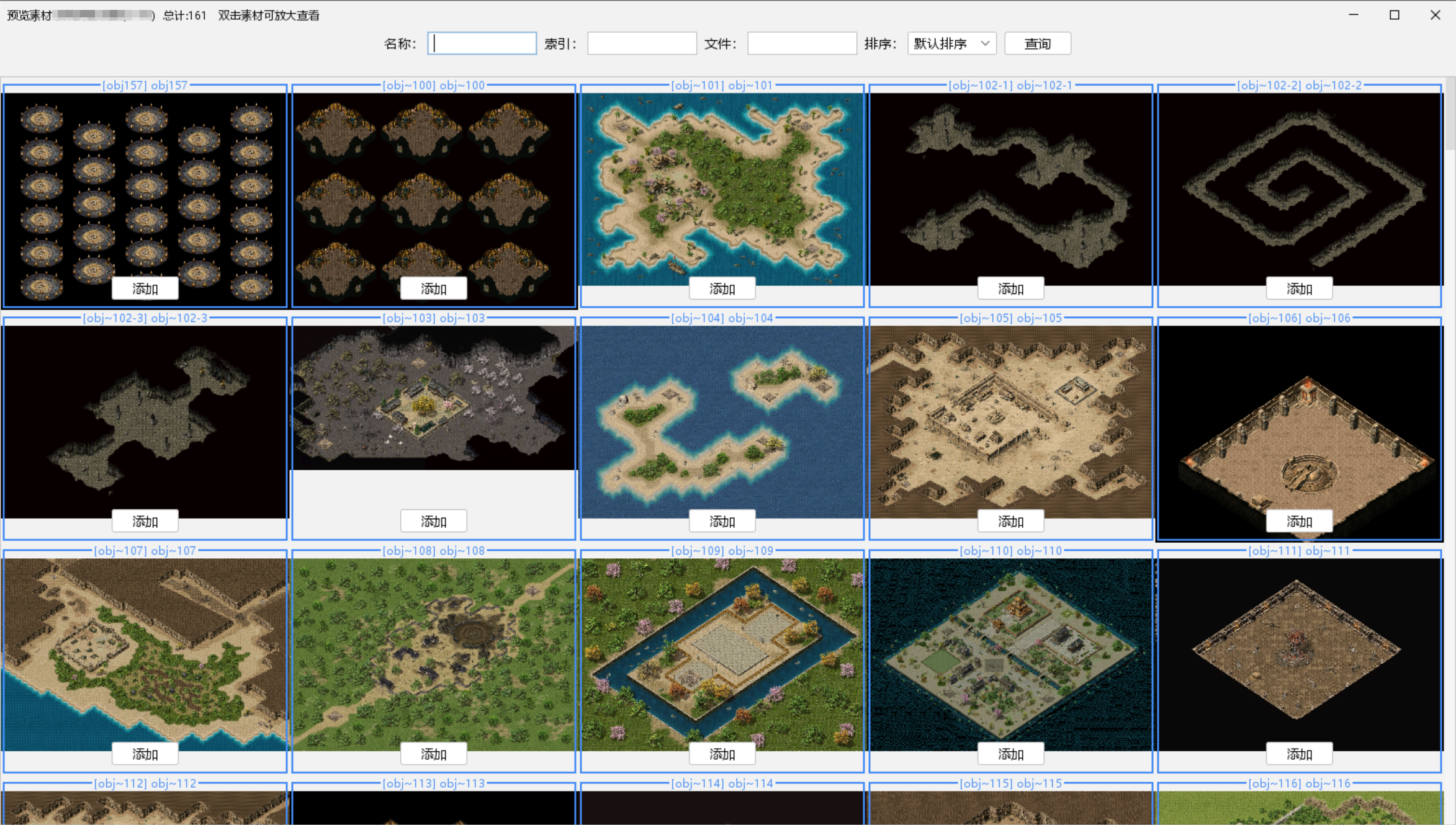Click 添加 for obj~111
The image size is (1456, 825).
pyautogui.click(x=1299, y=754)
